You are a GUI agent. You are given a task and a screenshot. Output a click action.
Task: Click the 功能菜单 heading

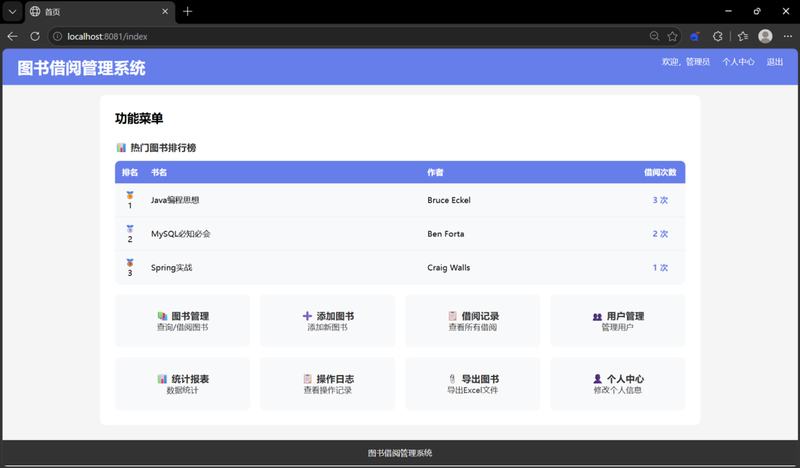[x=139, y=118]
